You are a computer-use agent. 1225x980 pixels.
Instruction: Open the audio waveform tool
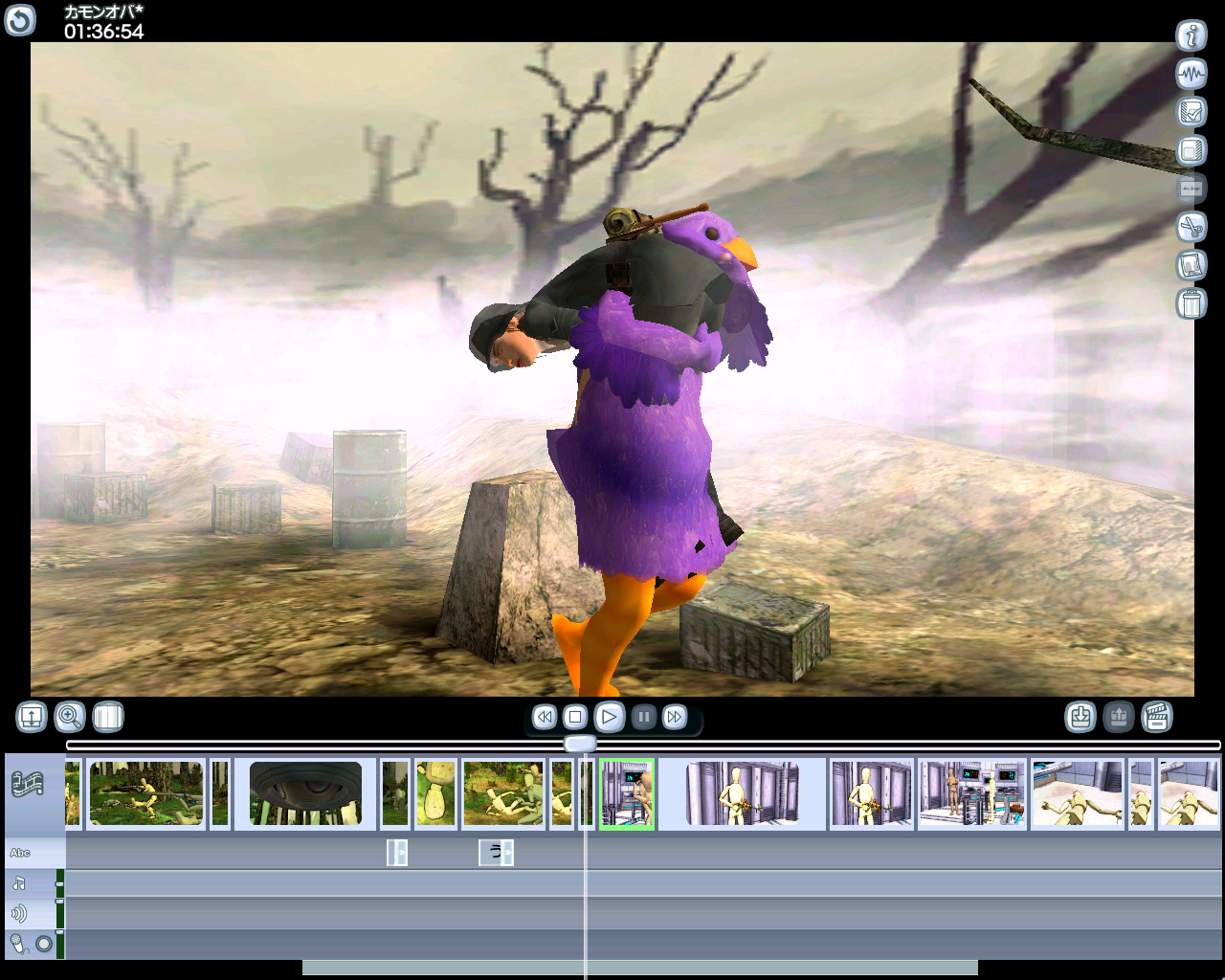(1191, 74)
